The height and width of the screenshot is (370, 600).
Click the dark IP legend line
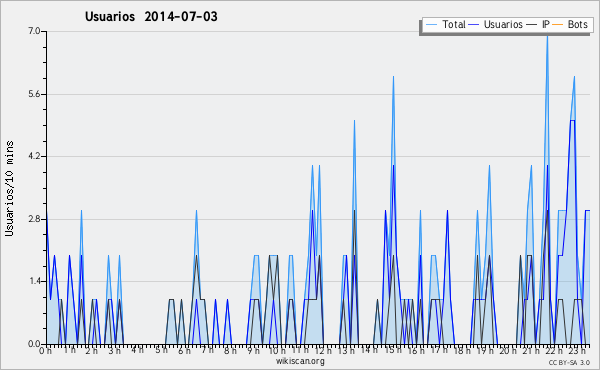click(x=532, y=25)
